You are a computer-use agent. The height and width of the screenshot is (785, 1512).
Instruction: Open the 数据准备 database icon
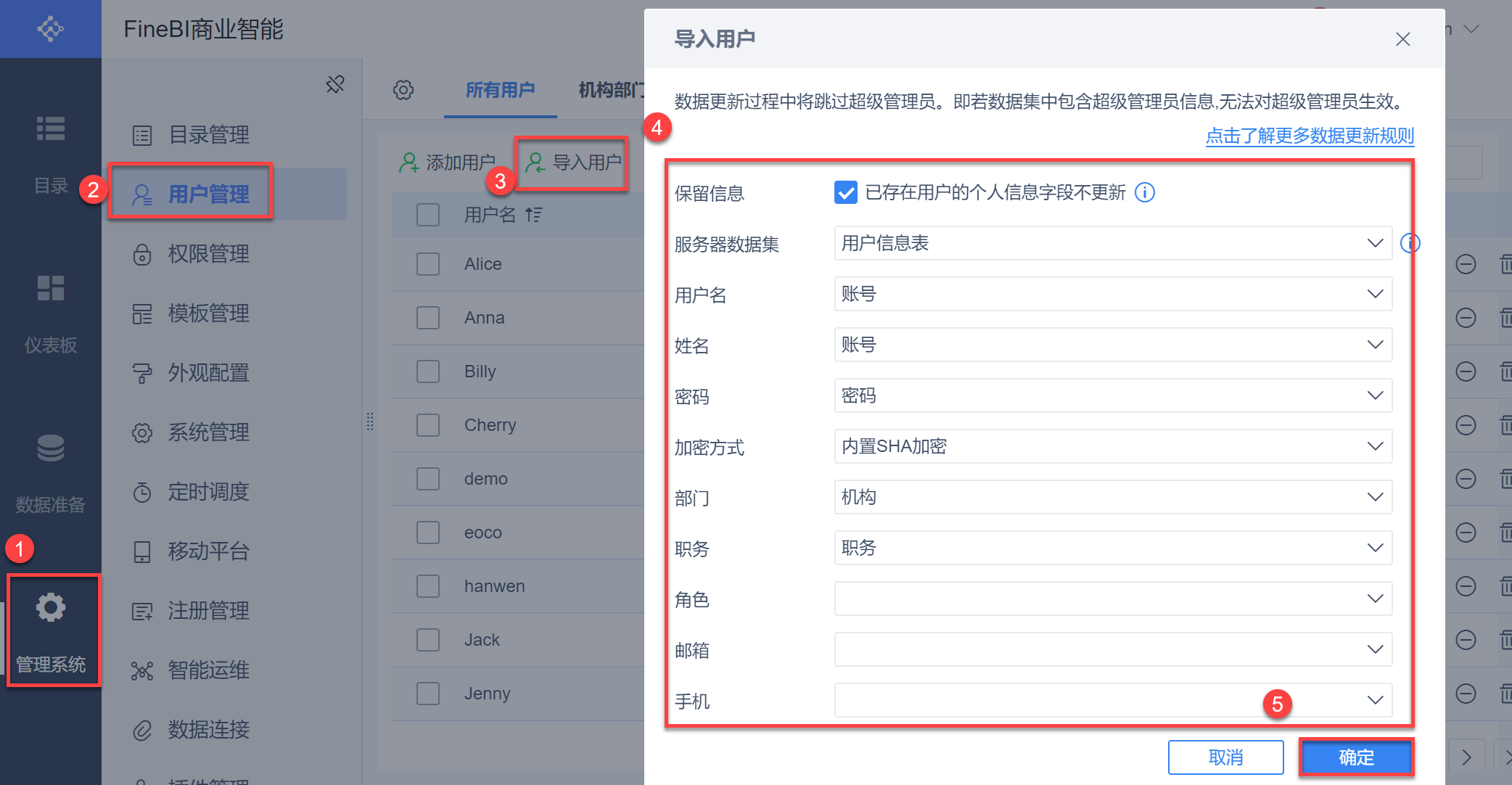tap(51, 448)
